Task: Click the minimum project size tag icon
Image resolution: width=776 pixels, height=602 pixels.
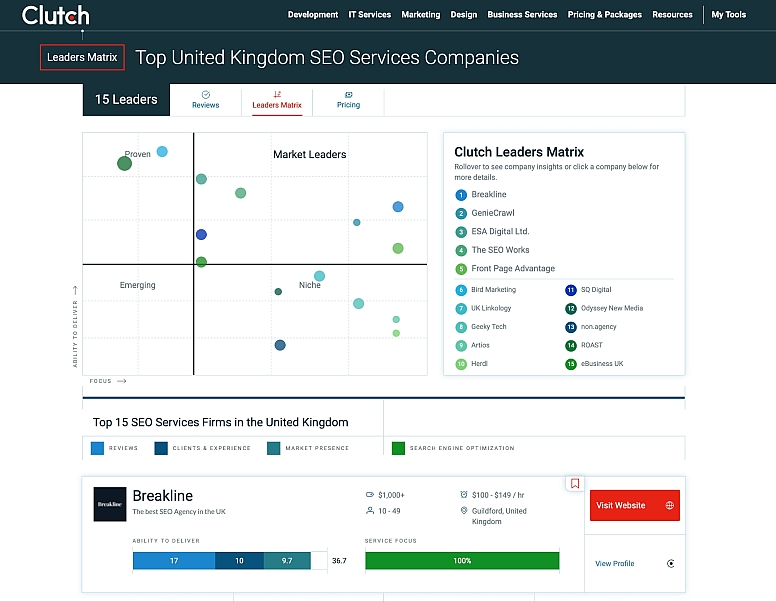Action: (370, 495)
